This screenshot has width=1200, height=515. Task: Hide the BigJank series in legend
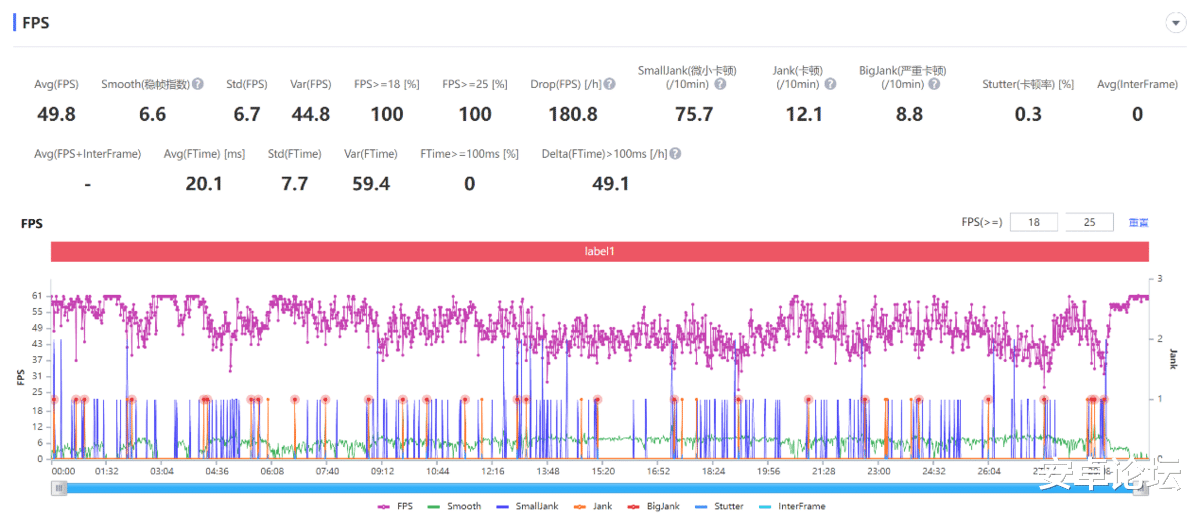(x=653, y=507)
